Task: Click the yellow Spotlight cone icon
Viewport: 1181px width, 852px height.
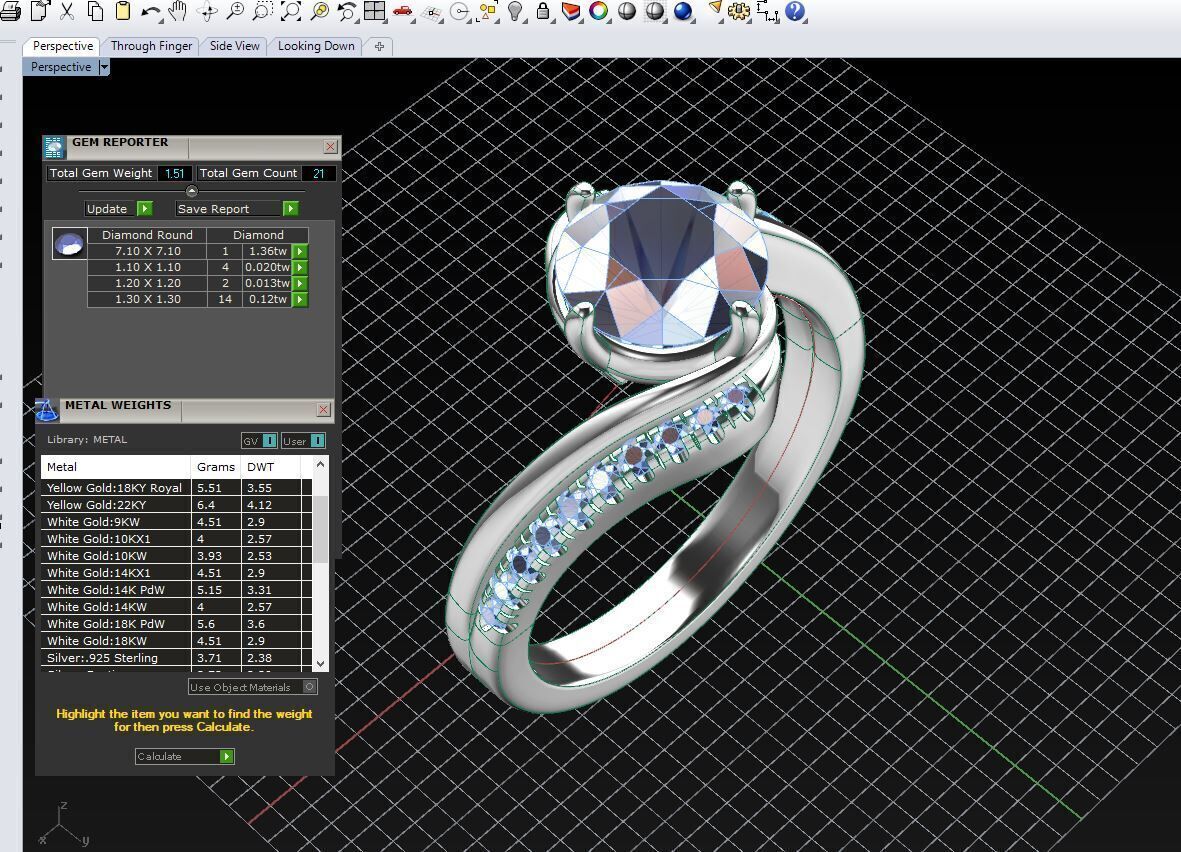Action: 714,10
